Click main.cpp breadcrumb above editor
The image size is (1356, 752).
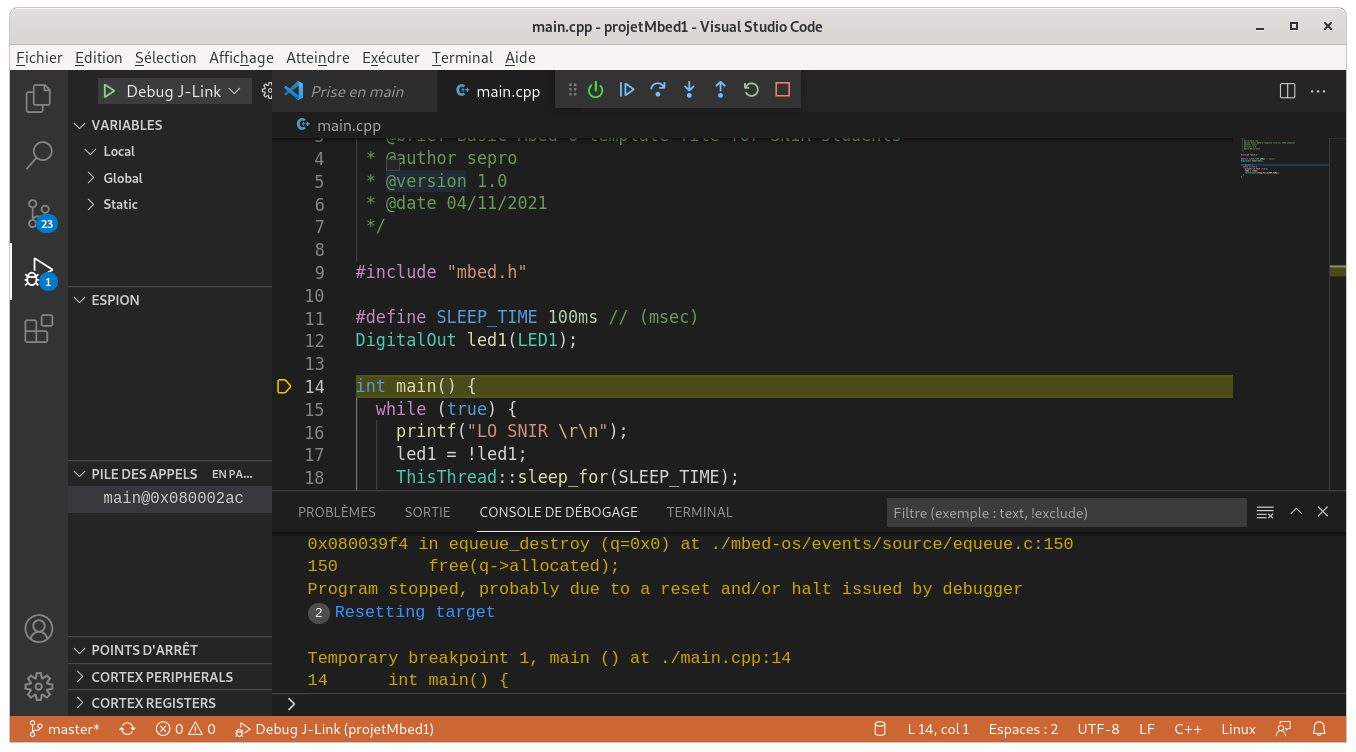click(x=340, y=126)
